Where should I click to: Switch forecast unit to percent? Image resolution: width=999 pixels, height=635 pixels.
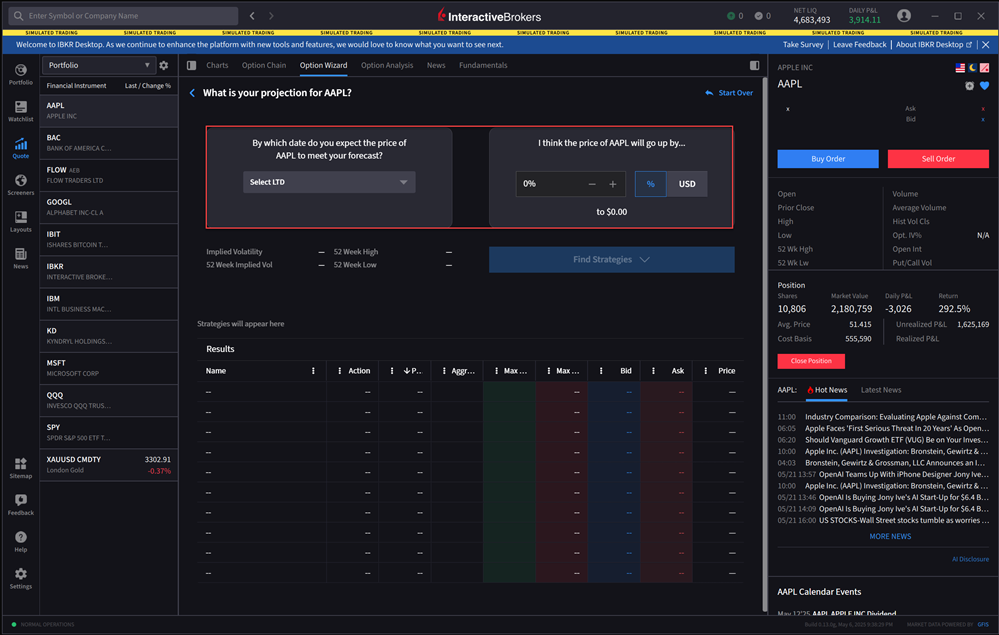point(650,184)
